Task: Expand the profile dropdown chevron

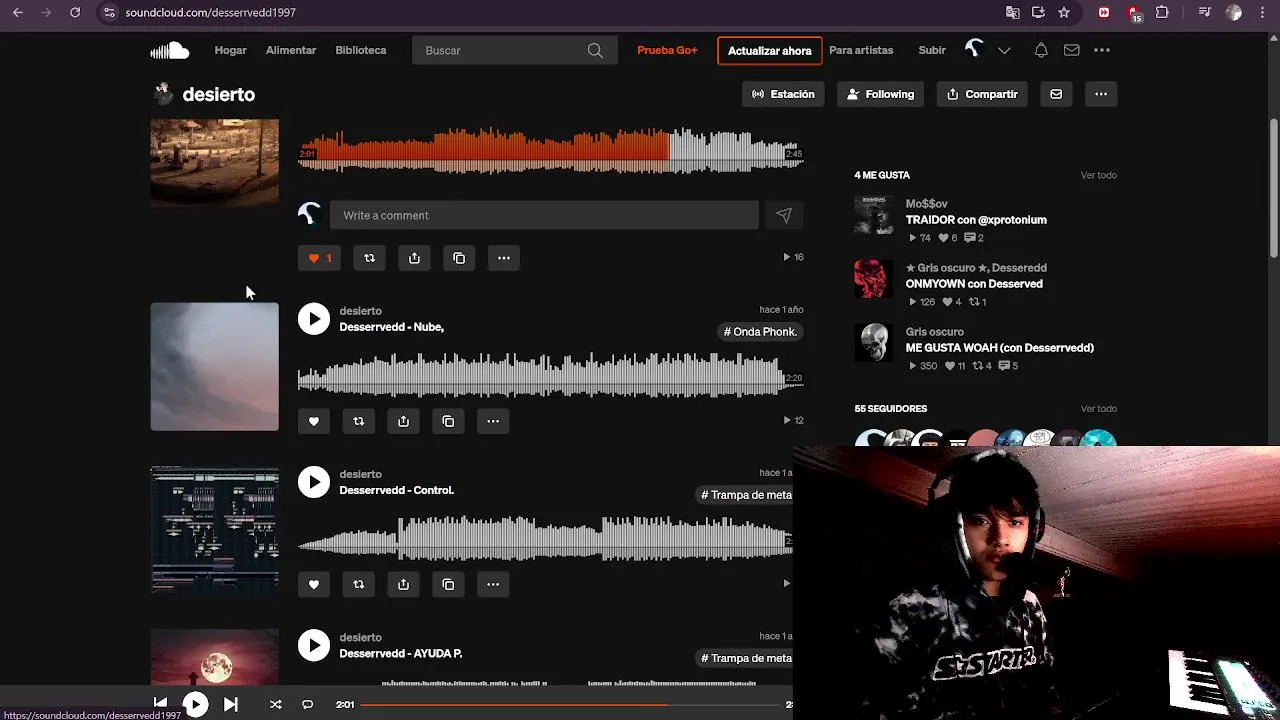Action: [1004, 50]
